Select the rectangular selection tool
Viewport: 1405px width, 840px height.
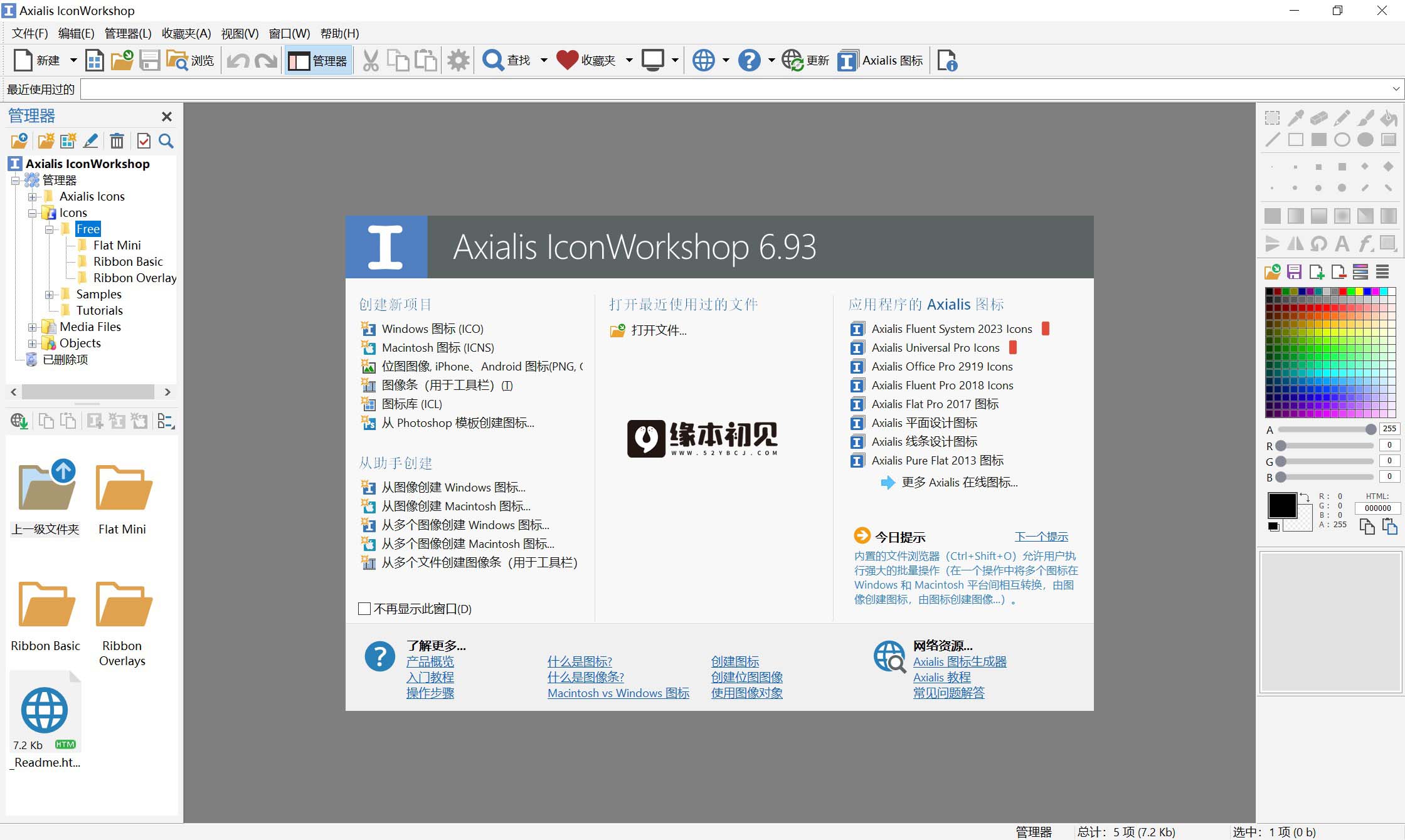click(1272, 118)
